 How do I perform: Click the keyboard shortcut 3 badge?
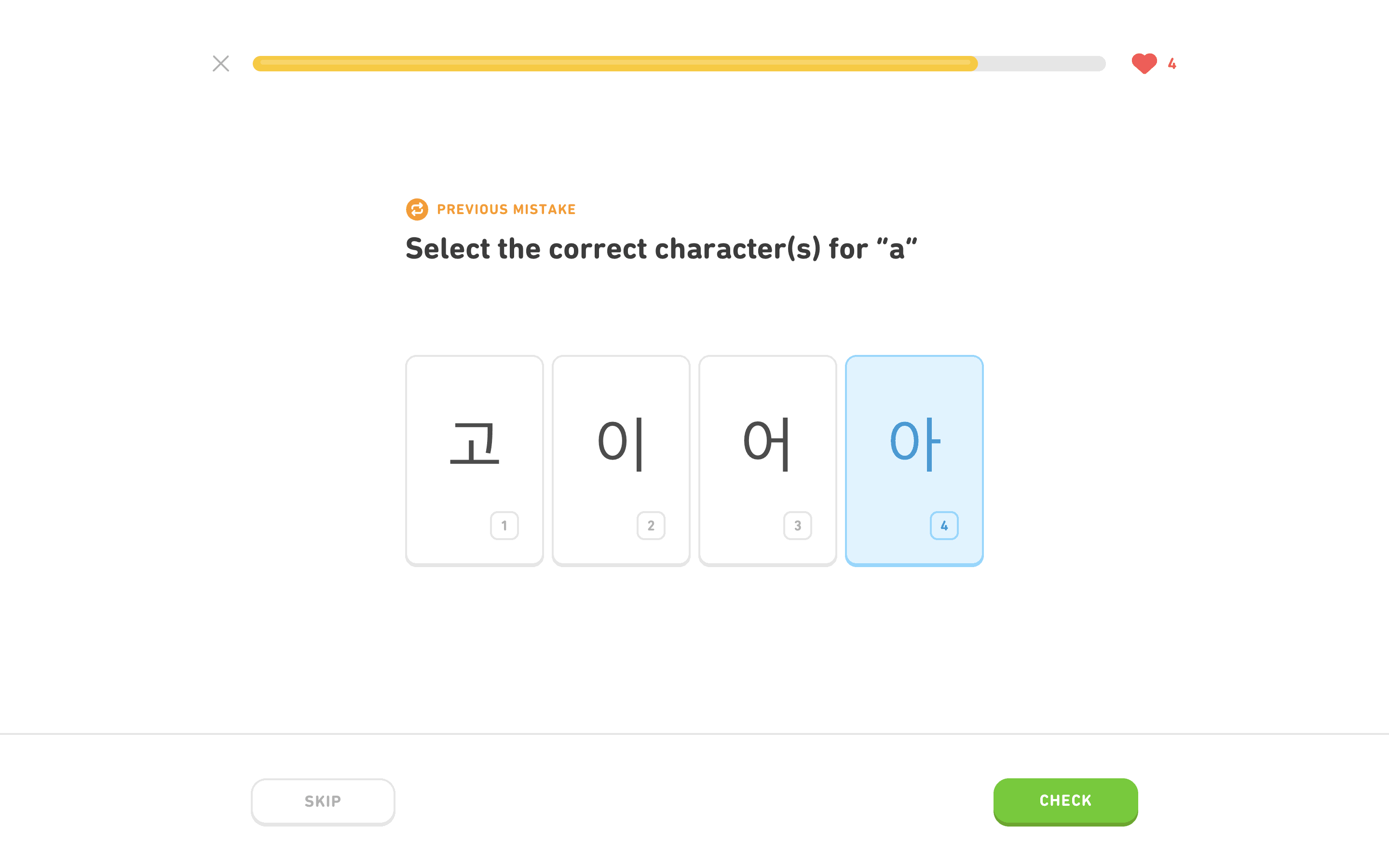tap(797, 525)
